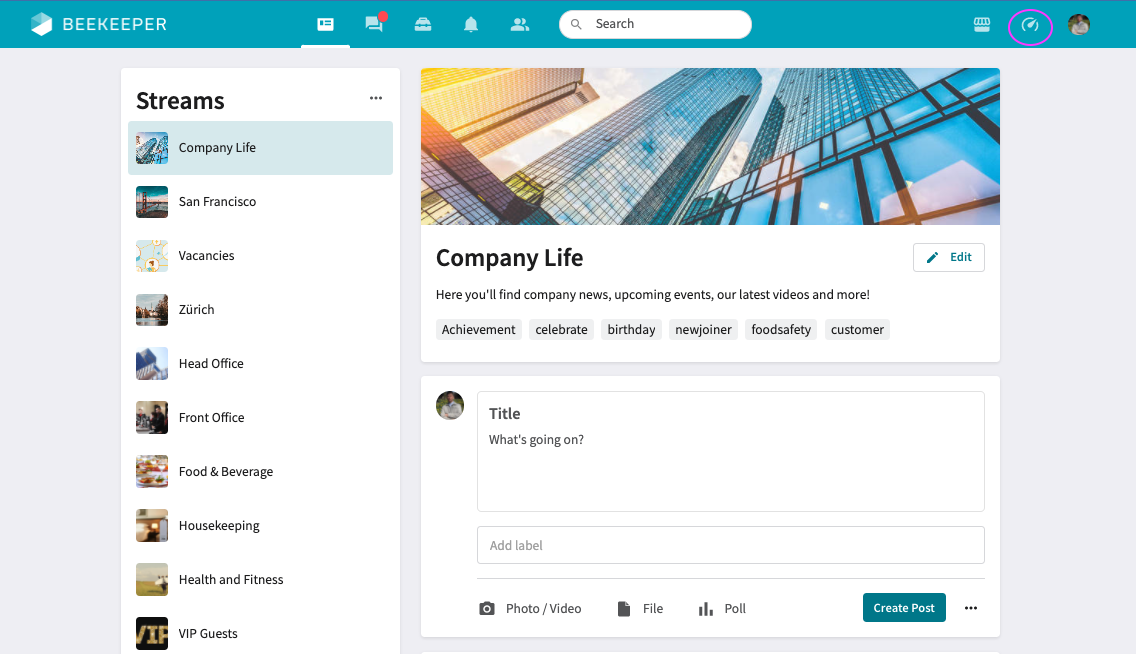Attach a Photo / Video to the post

[x=530, y=608]
